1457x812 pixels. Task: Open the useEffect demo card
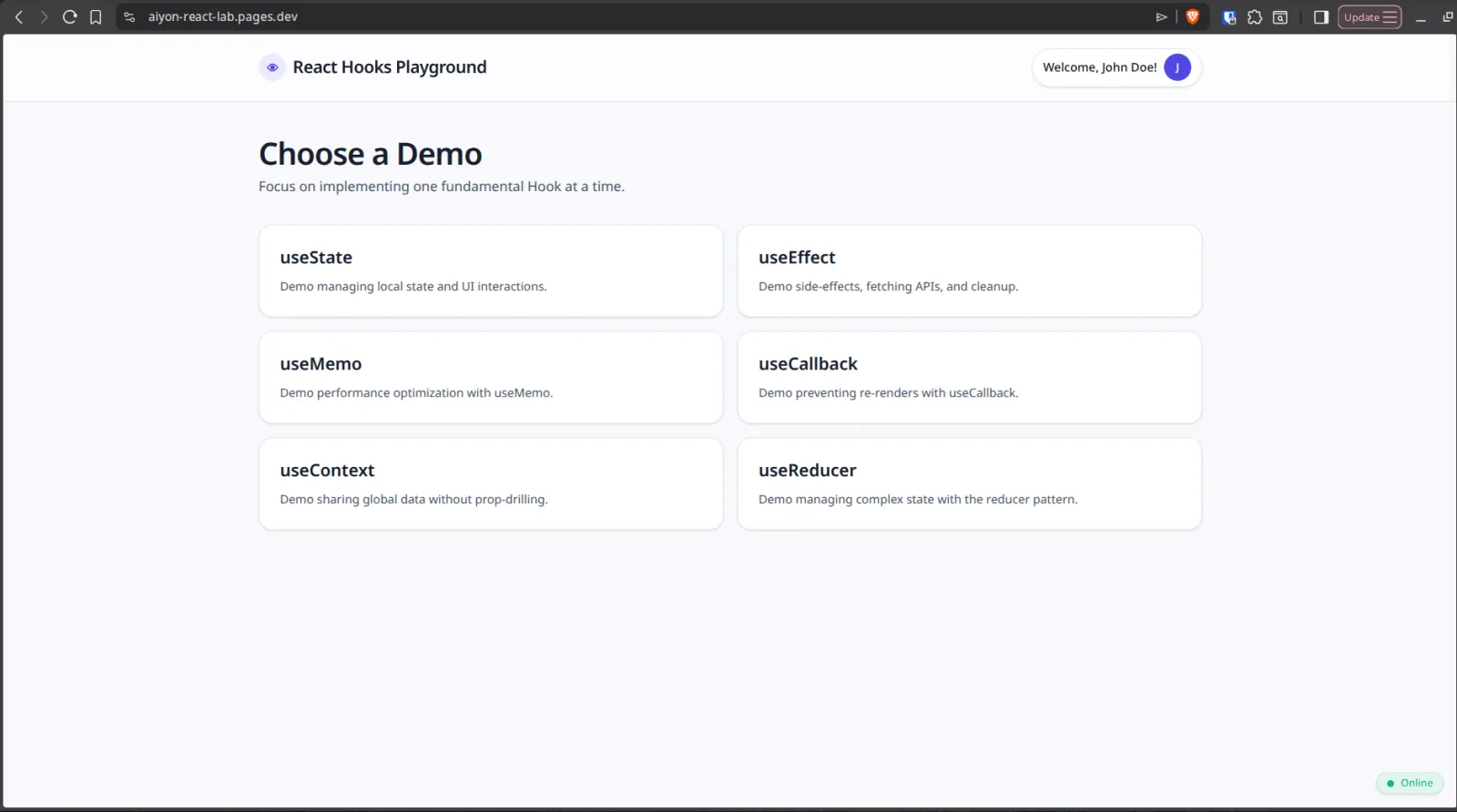tap(970, 271)
